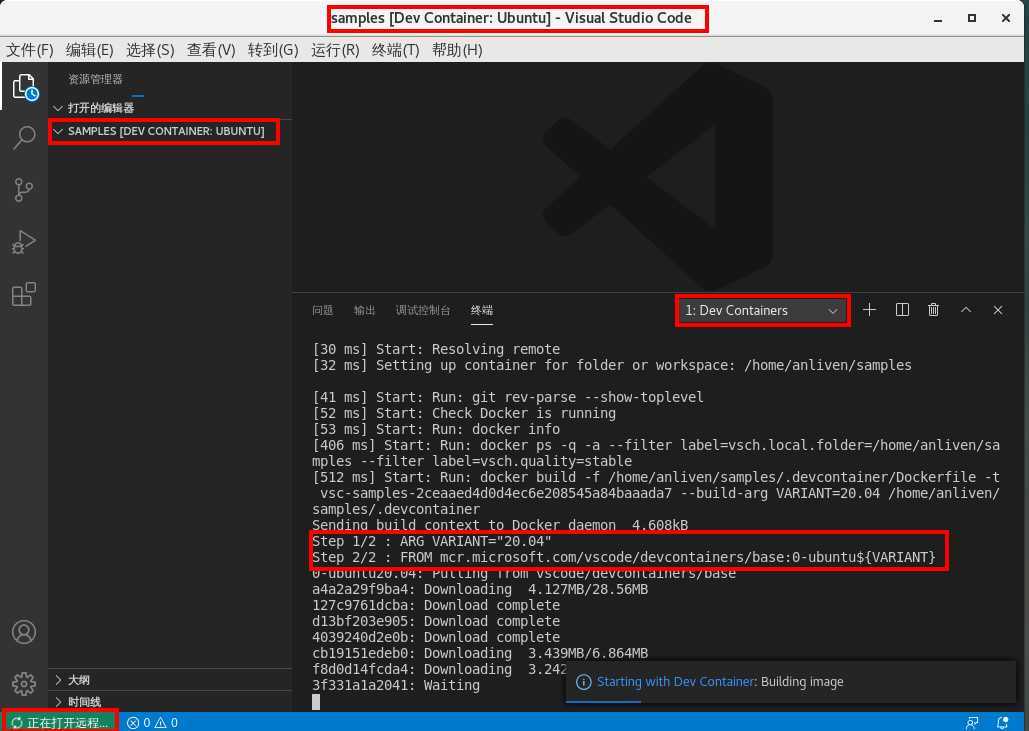Split the terminal panel

tap(902, 310)
